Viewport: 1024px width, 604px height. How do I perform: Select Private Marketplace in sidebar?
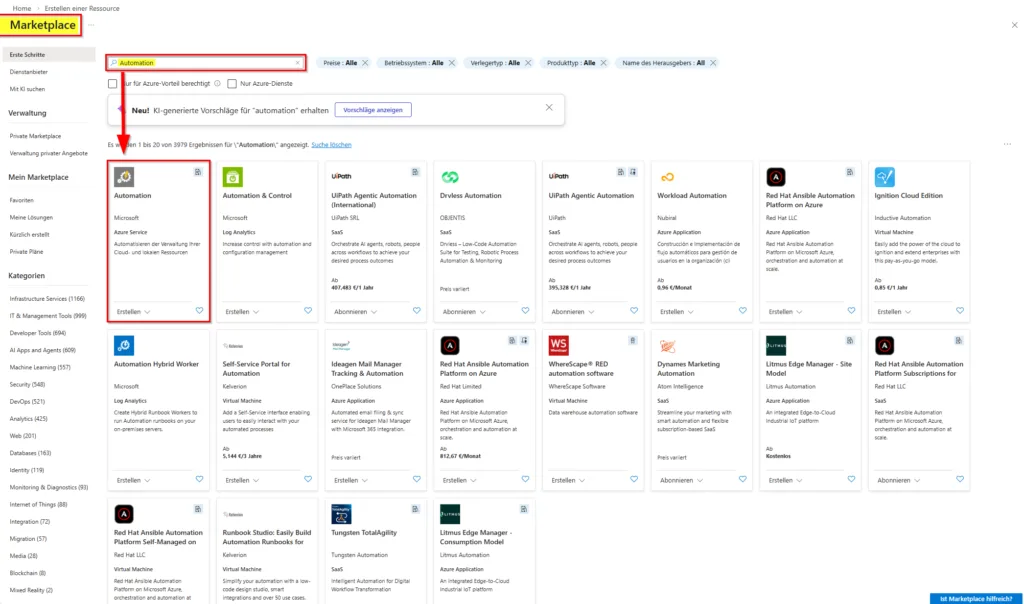[x=35, y=136]
